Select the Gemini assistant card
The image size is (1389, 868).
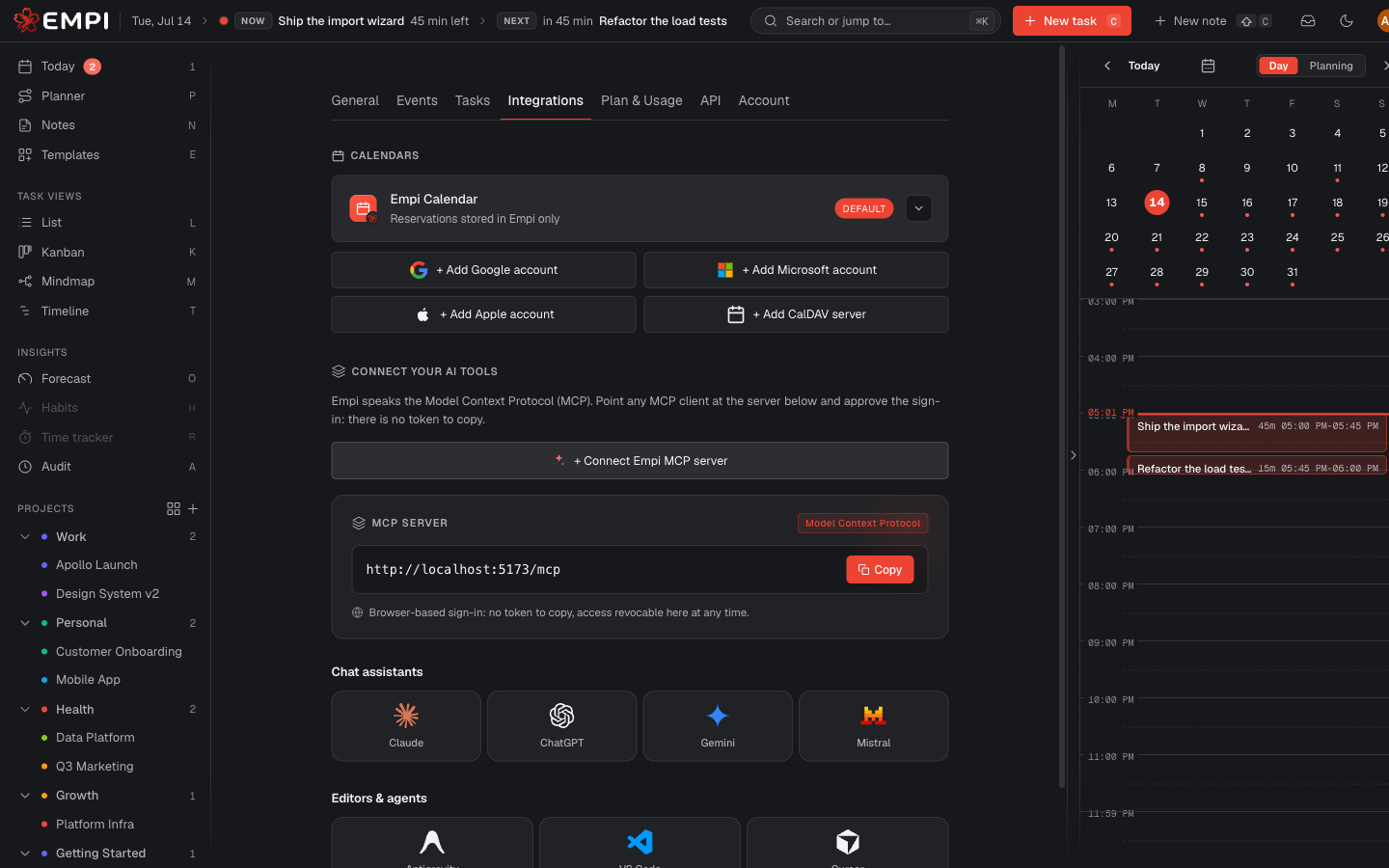pos(718,726)
